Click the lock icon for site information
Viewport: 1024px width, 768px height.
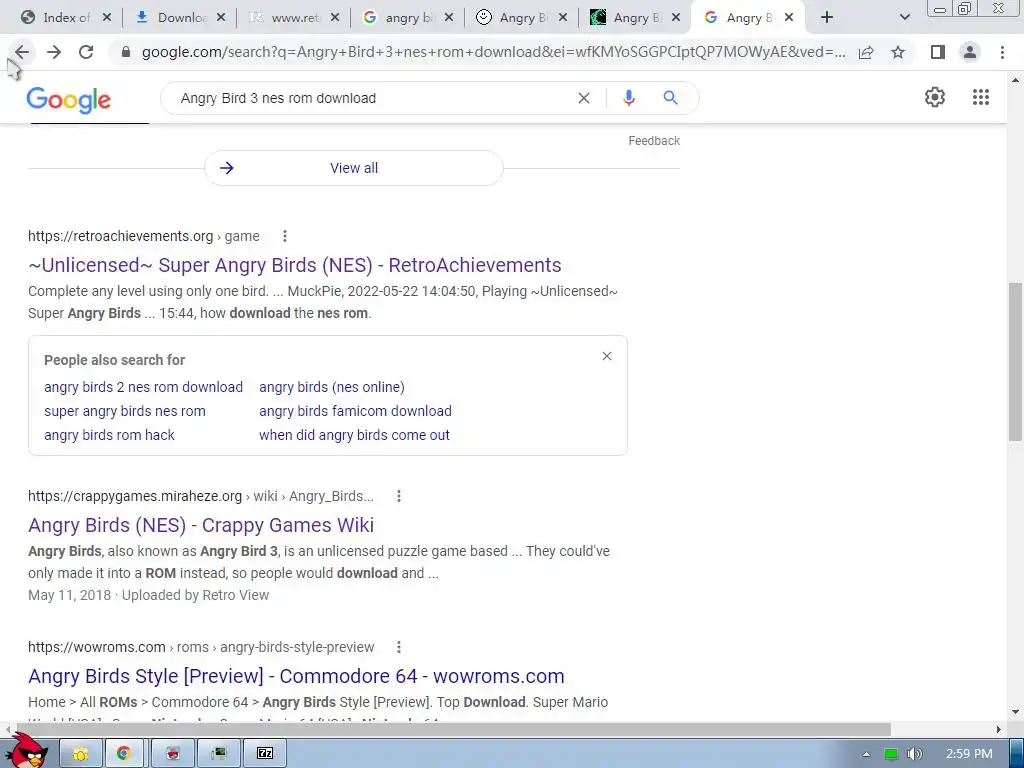click(126, 52)
